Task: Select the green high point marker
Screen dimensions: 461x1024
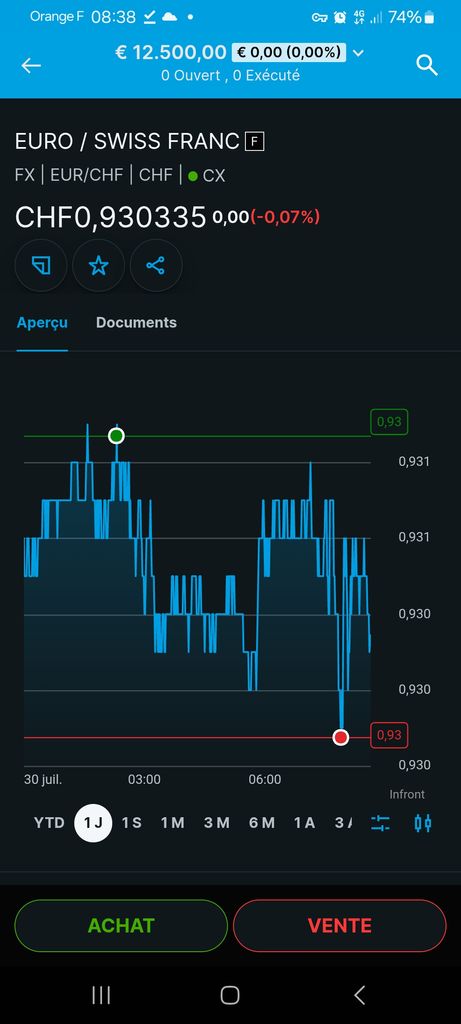Action: 116,436
